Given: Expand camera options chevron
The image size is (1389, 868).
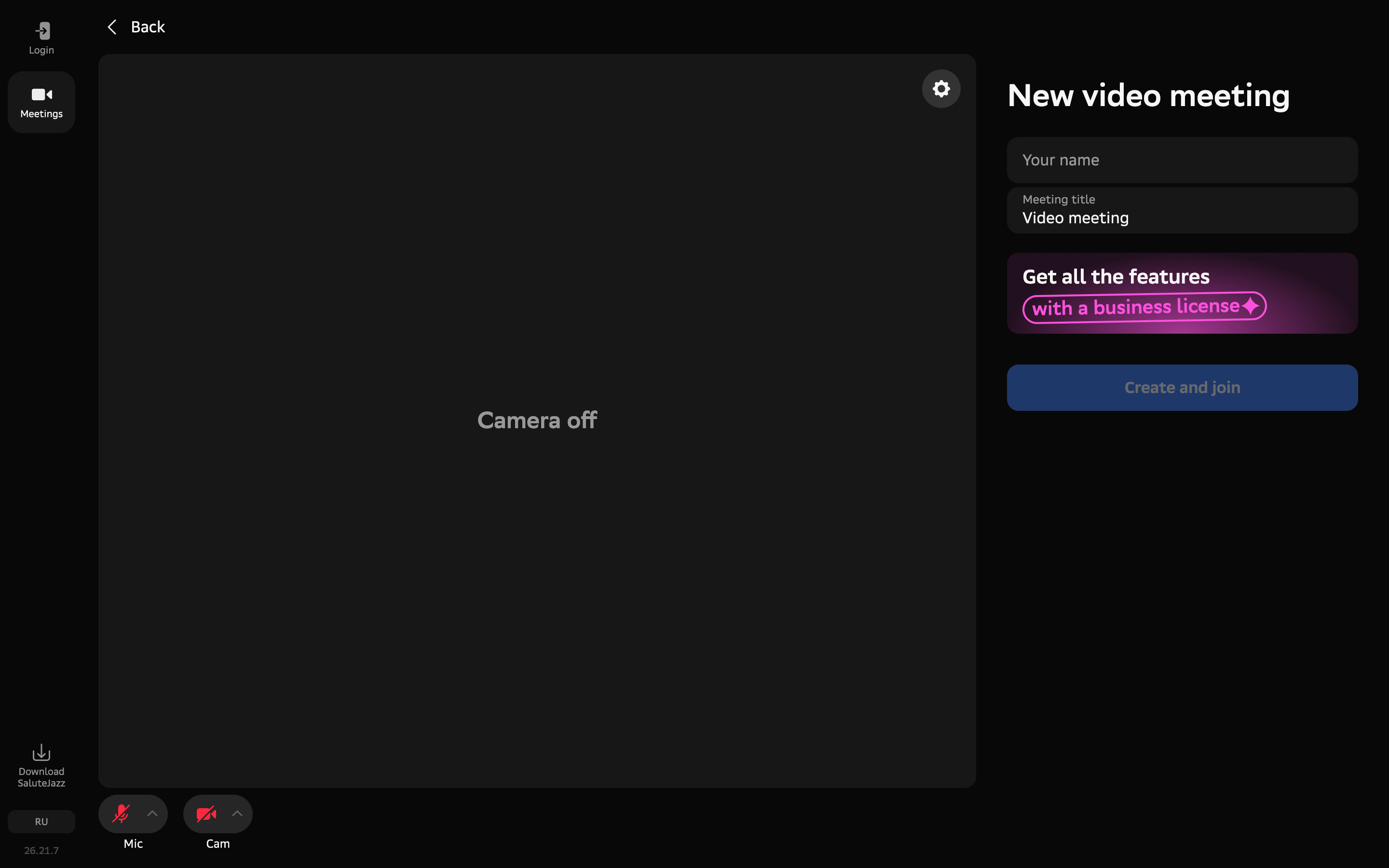Looking at the screenshot, I should 237,814.
